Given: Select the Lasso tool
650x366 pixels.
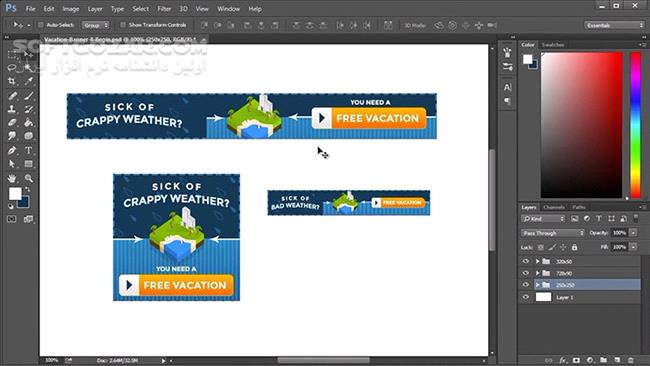Looking at the screenshot, I should (x=12, y=68).
